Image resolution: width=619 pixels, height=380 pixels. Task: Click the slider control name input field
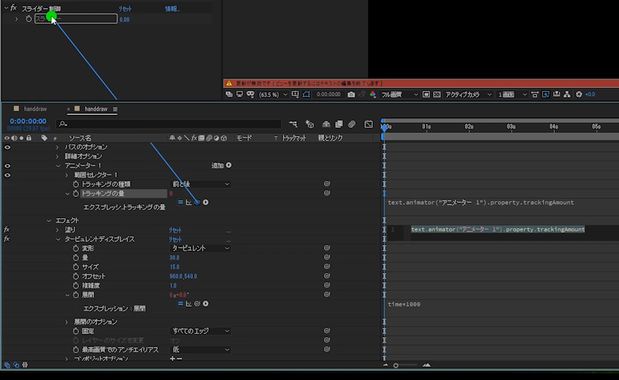[x=76, y=19]
